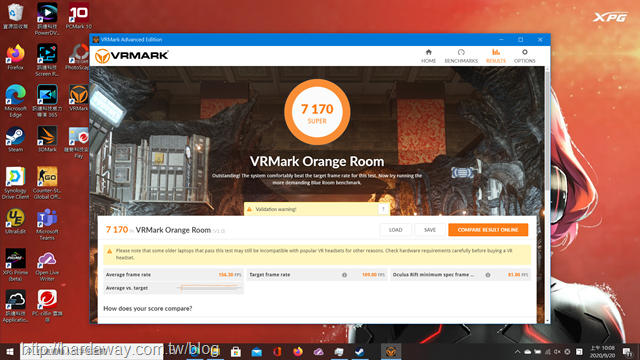Viewport: 640px width, 360px height.
Task: Click the VRMark taskbar button
Action: 391,351
